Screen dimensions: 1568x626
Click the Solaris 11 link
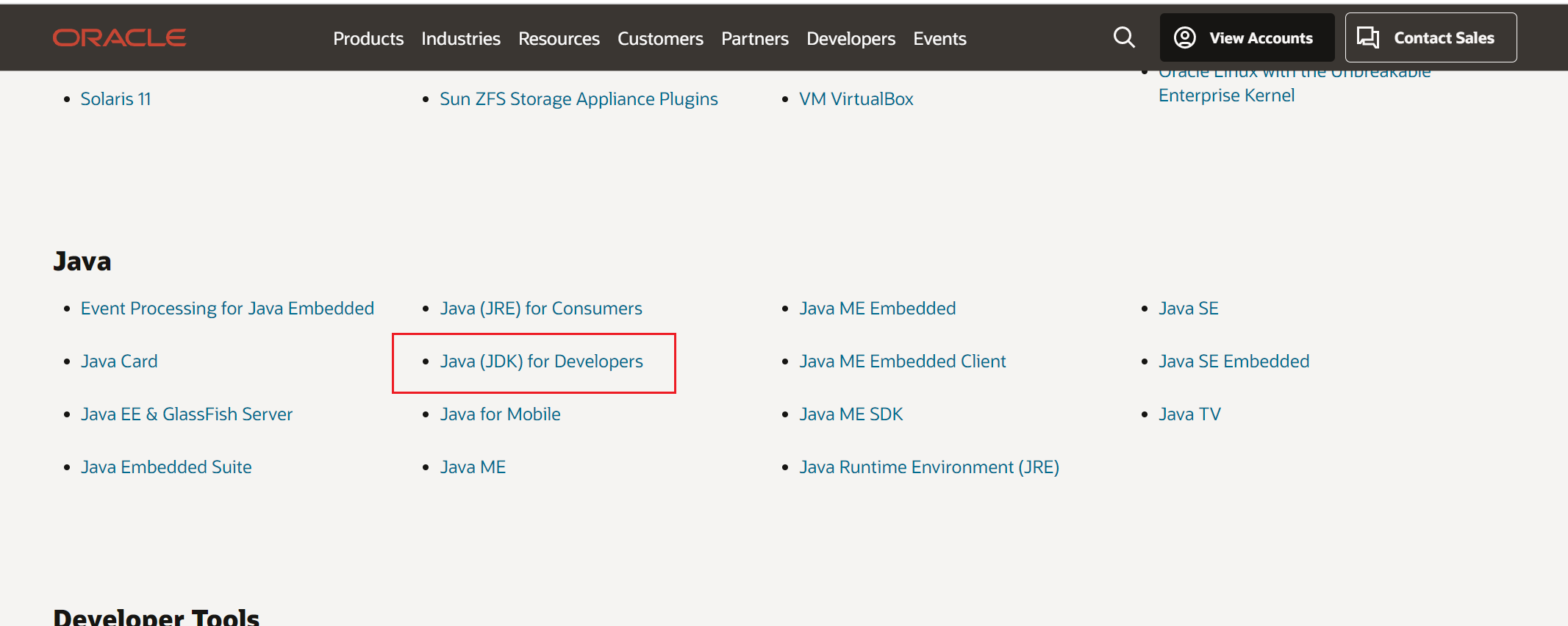(115, 99)
